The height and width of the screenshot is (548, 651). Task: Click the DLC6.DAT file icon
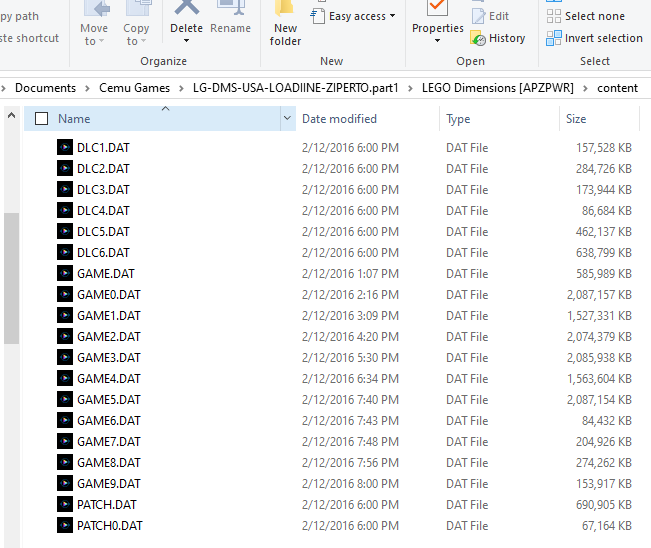coord(65,252)
